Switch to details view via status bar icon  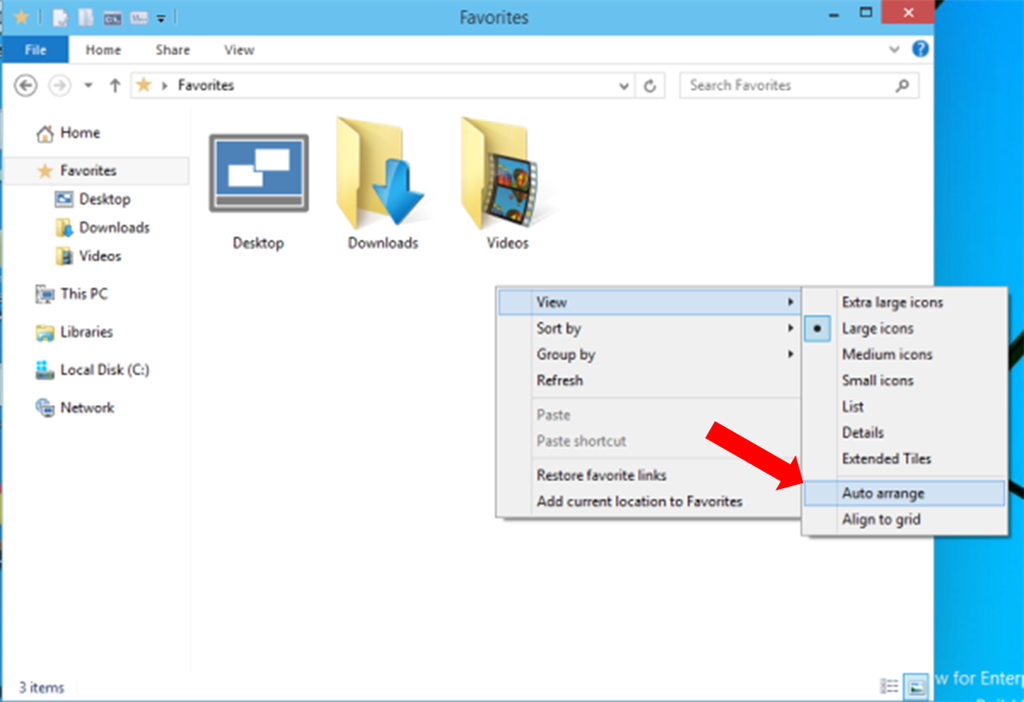(889, 687)
